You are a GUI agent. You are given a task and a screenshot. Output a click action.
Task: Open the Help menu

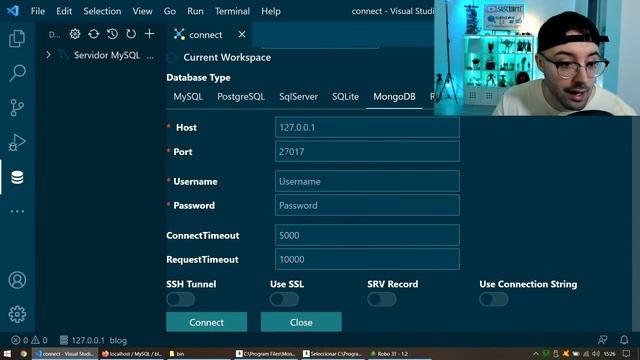pyautogui.click(x=271, y=11)
